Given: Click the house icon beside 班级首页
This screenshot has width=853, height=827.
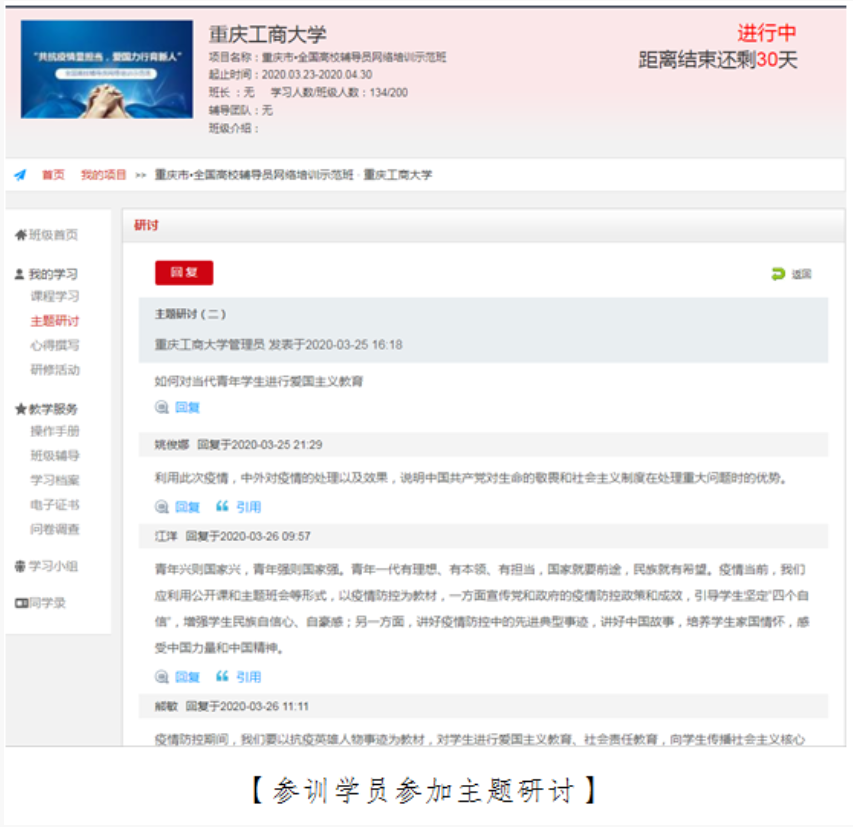Looking at the screenshot, I should click(20, 235).
